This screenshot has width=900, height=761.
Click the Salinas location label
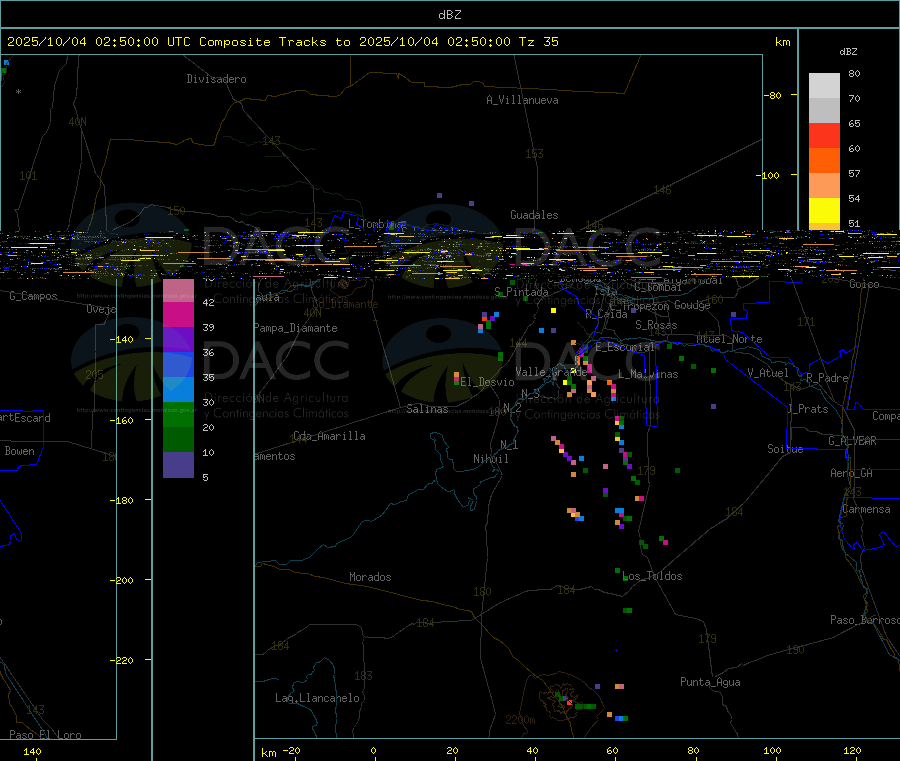click(427, 409)
